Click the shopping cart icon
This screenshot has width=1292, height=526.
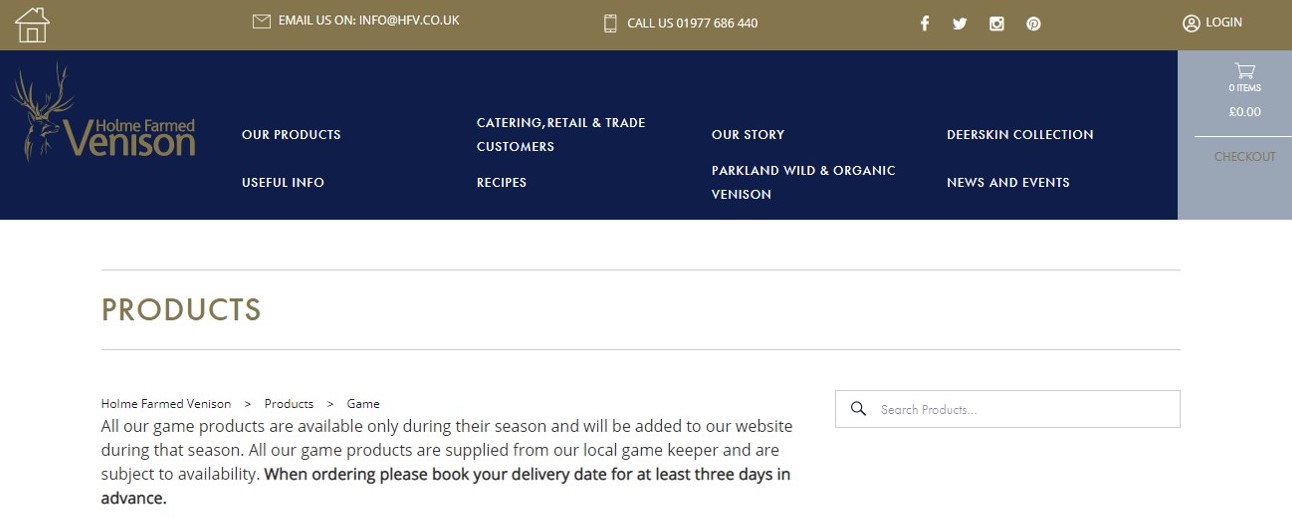(1245, 71)
